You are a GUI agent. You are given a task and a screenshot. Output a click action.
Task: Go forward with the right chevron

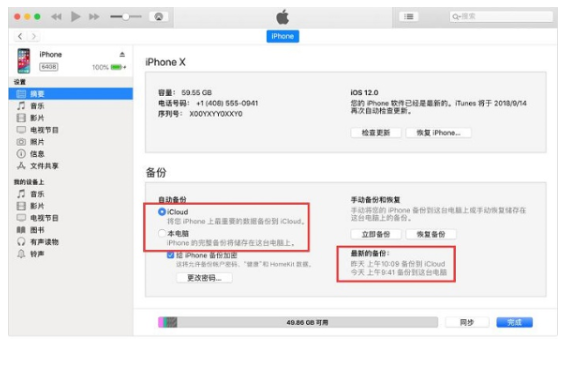tap(34, 36)
